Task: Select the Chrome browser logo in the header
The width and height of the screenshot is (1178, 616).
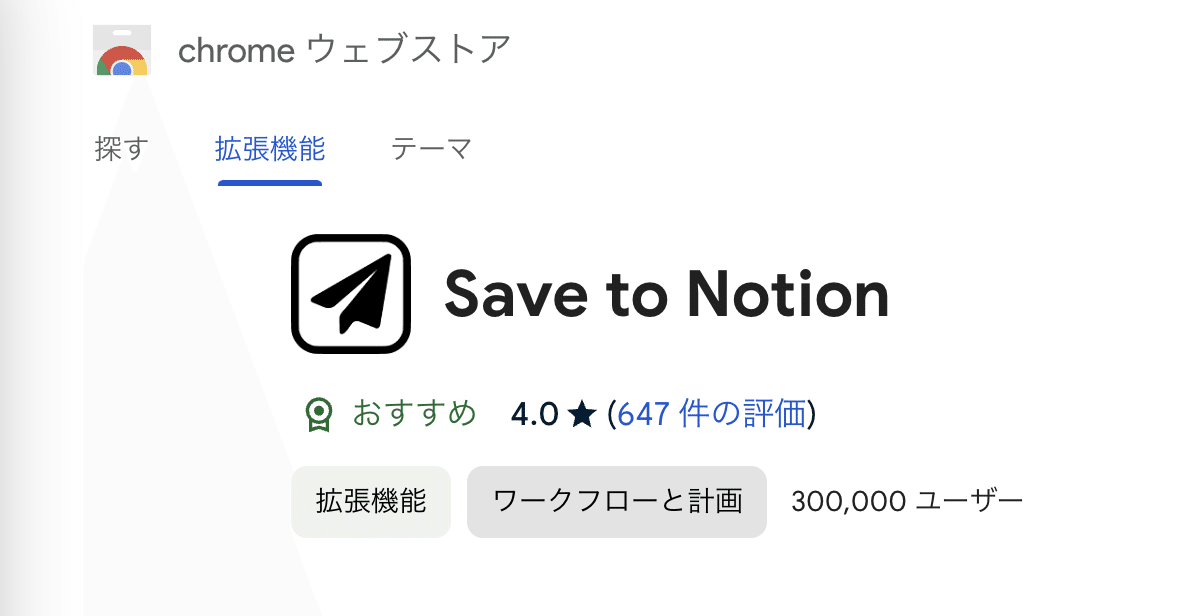Action: (x=120, y=49)
